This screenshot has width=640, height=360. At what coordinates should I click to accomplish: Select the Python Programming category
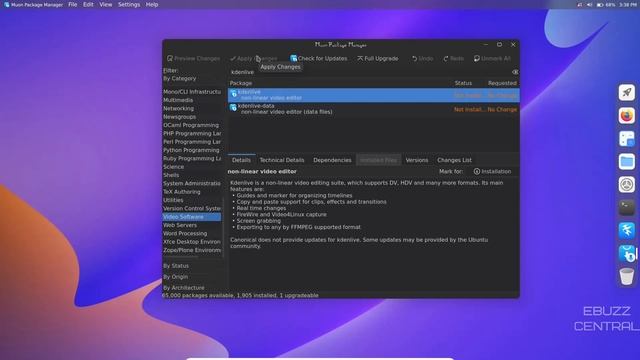(x=191, y=150)
